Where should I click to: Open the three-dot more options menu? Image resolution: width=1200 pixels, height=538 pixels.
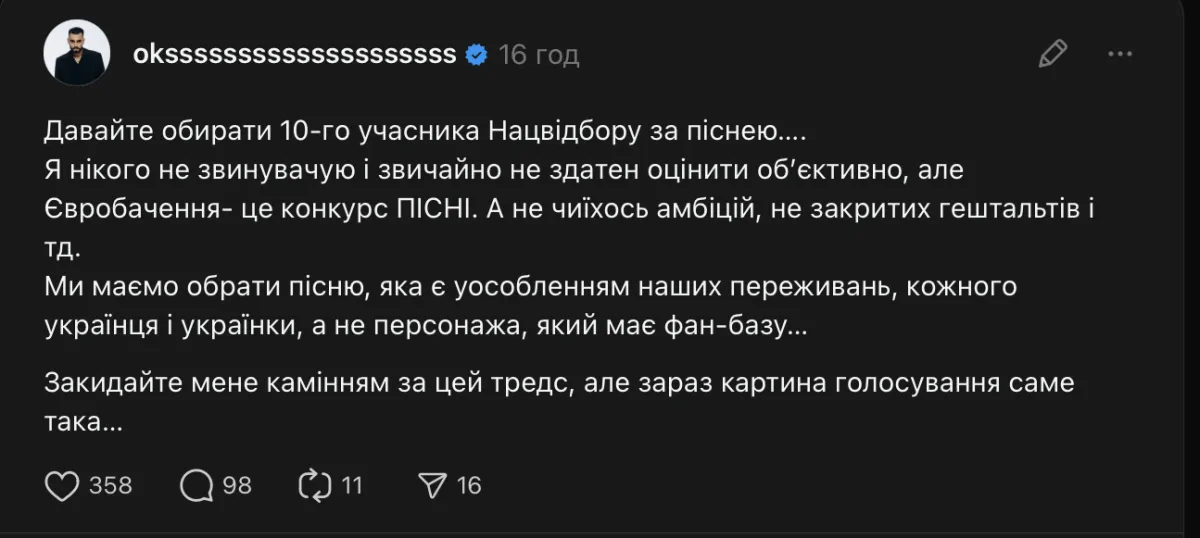pyautogui.click(x=1121, y=53)
